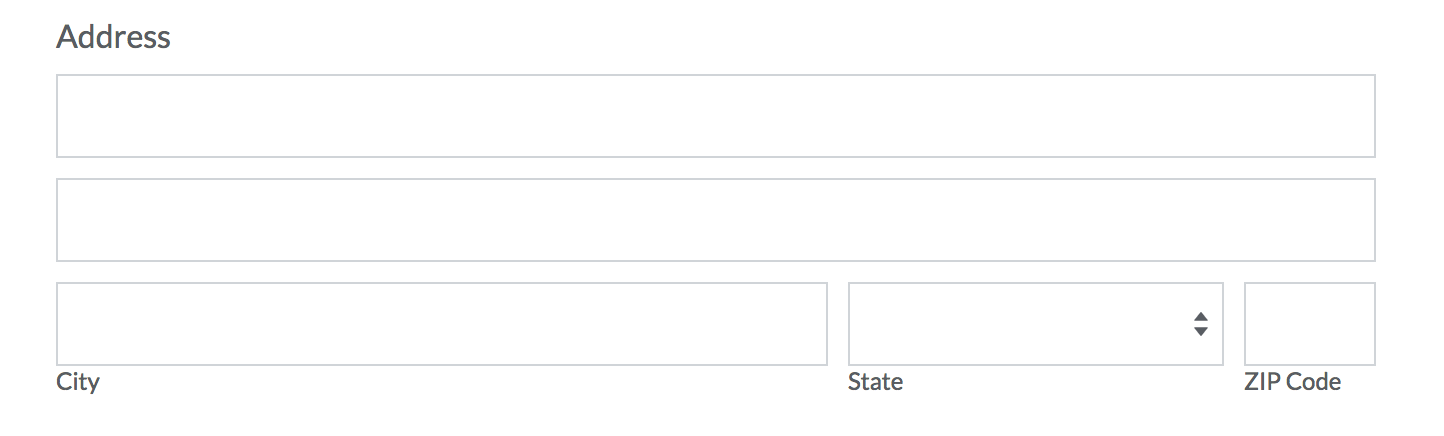The height and width of the screenshot is (436, 1444).
Task: Click the upward triangle in State selector
Action: [1201, 317]
